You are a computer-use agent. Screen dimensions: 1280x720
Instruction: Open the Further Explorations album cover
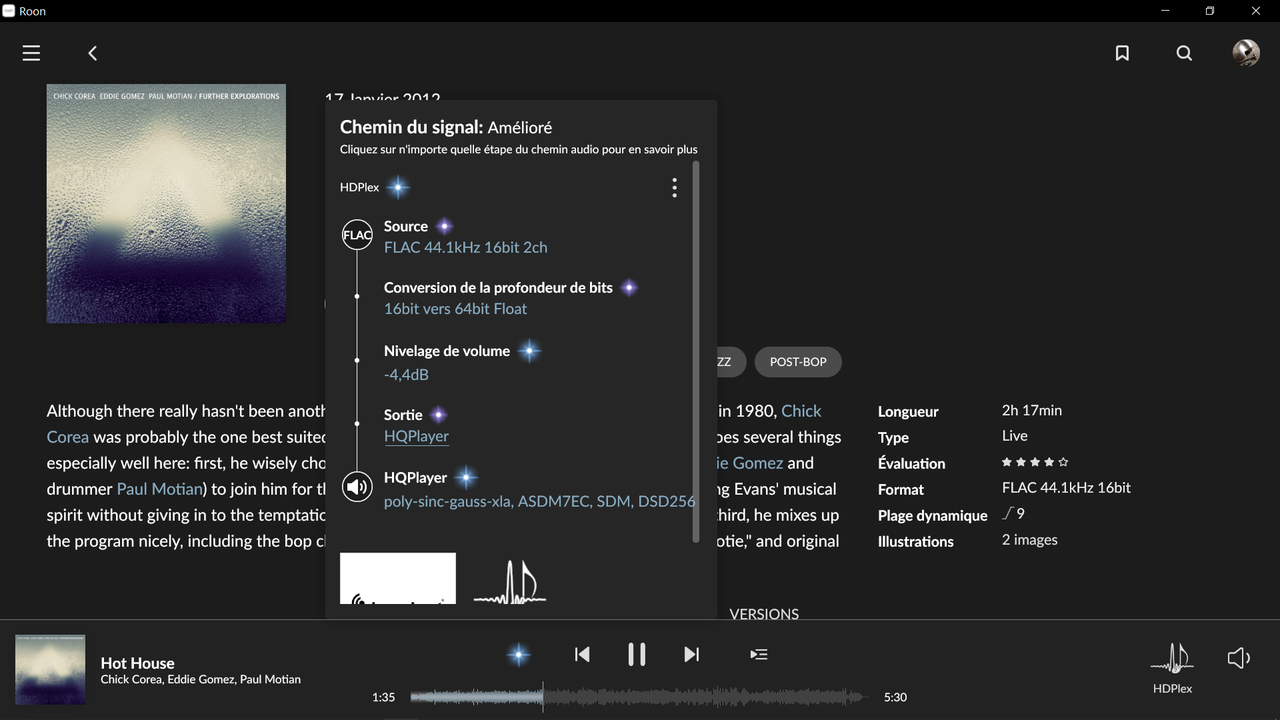[x=166, y=203]
